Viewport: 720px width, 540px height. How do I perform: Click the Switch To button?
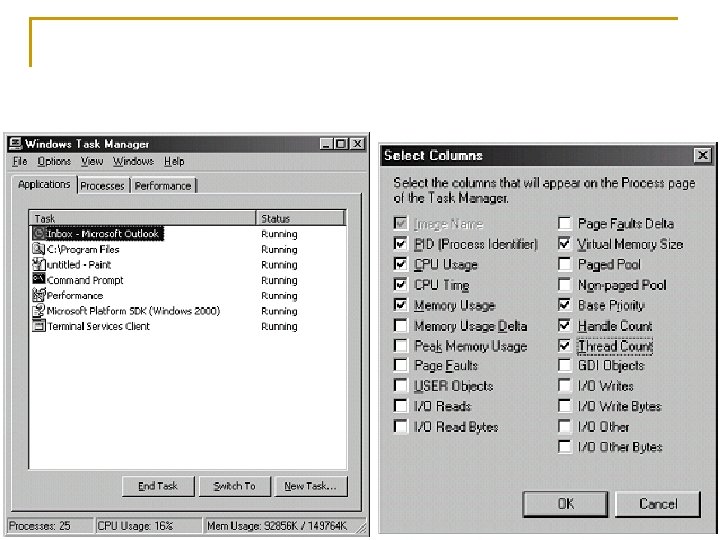234,486
